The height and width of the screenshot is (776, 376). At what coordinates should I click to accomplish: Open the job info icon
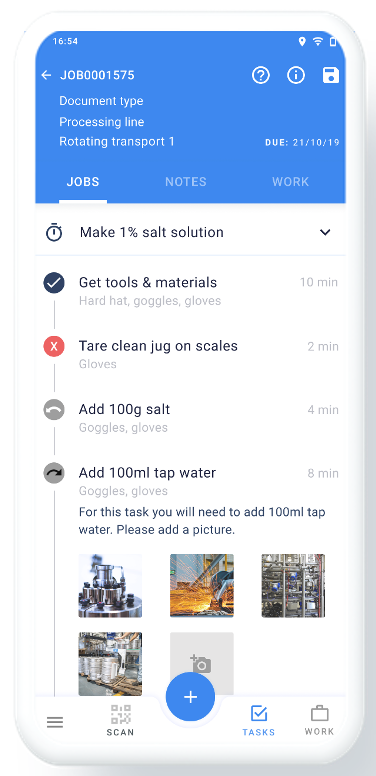296,75
